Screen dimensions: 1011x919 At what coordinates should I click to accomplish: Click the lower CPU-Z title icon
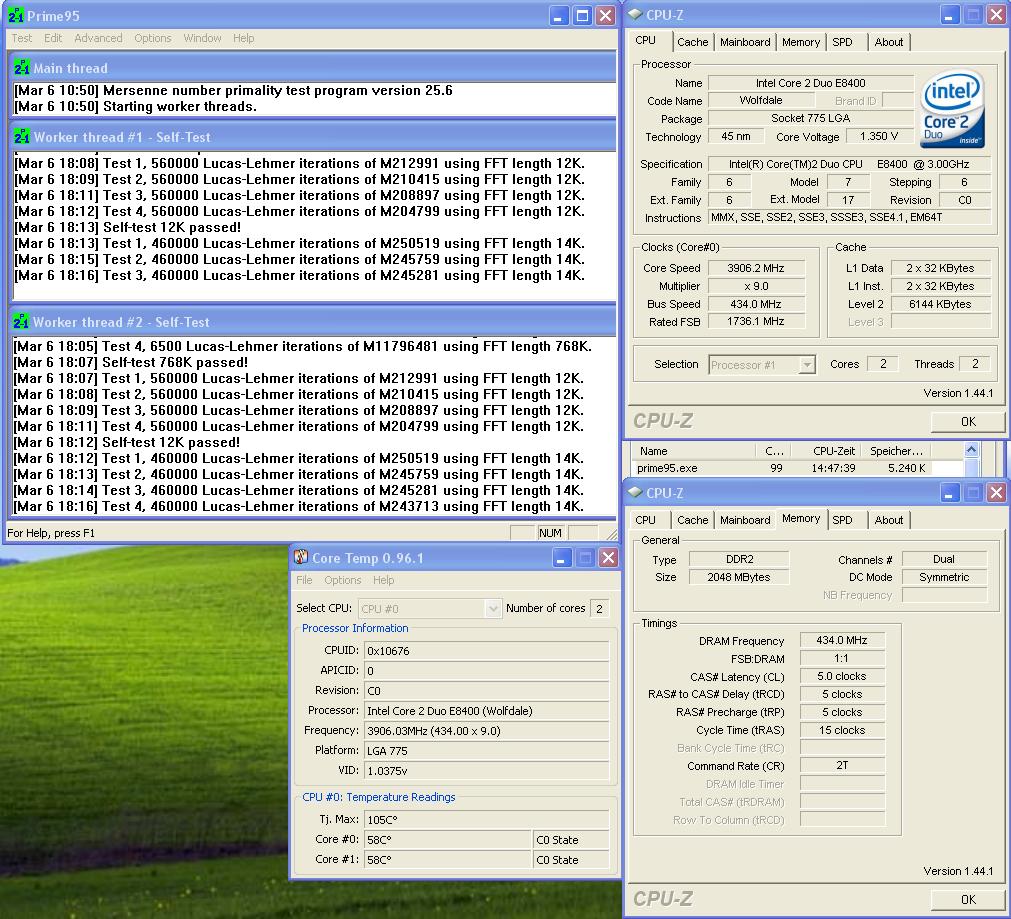[x=635, y=492]
